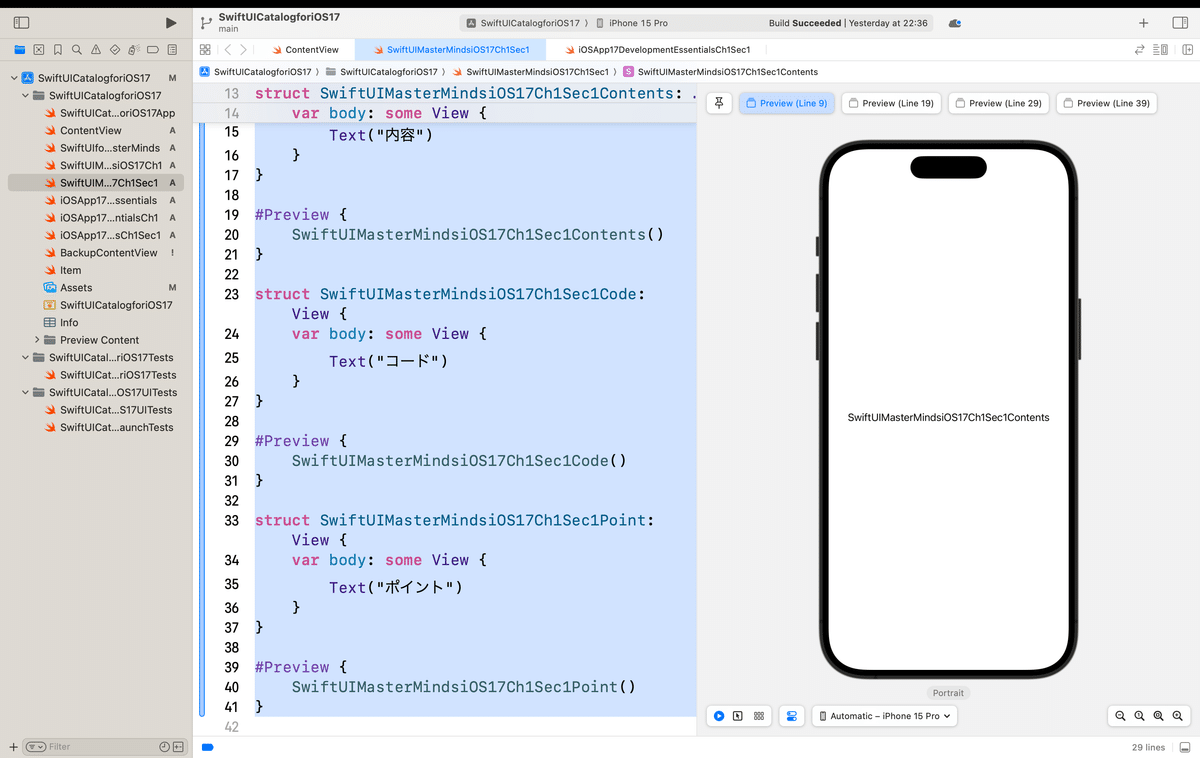This screenshot has width=1200, height=758.
Task: Pin the preview with the pin button
Action: pyautogui.click(x=719, y=103)
